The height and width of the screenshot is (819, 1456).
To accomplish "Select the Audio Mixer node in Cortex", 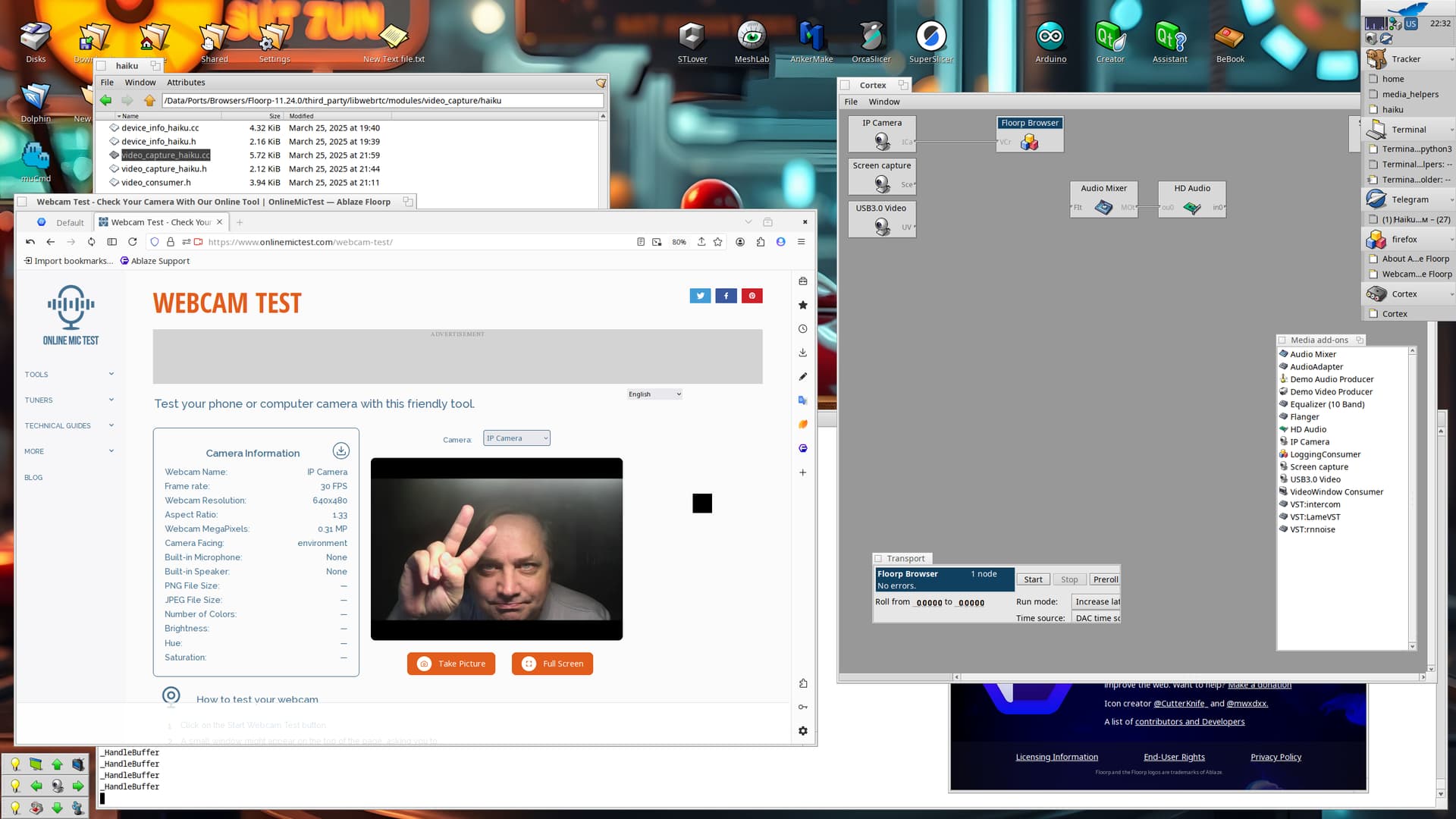I will coord(1103,199).
